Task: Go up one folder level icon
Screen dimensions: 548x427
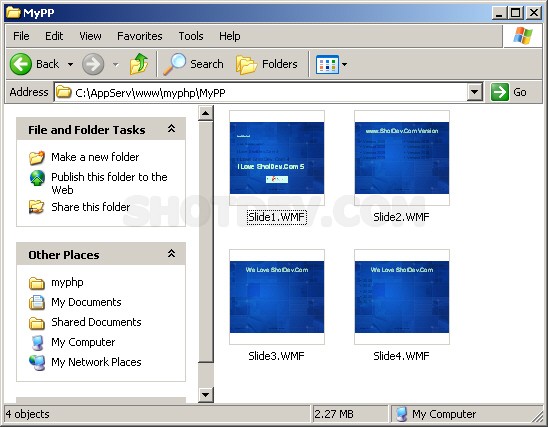Action: coord(139,64)
